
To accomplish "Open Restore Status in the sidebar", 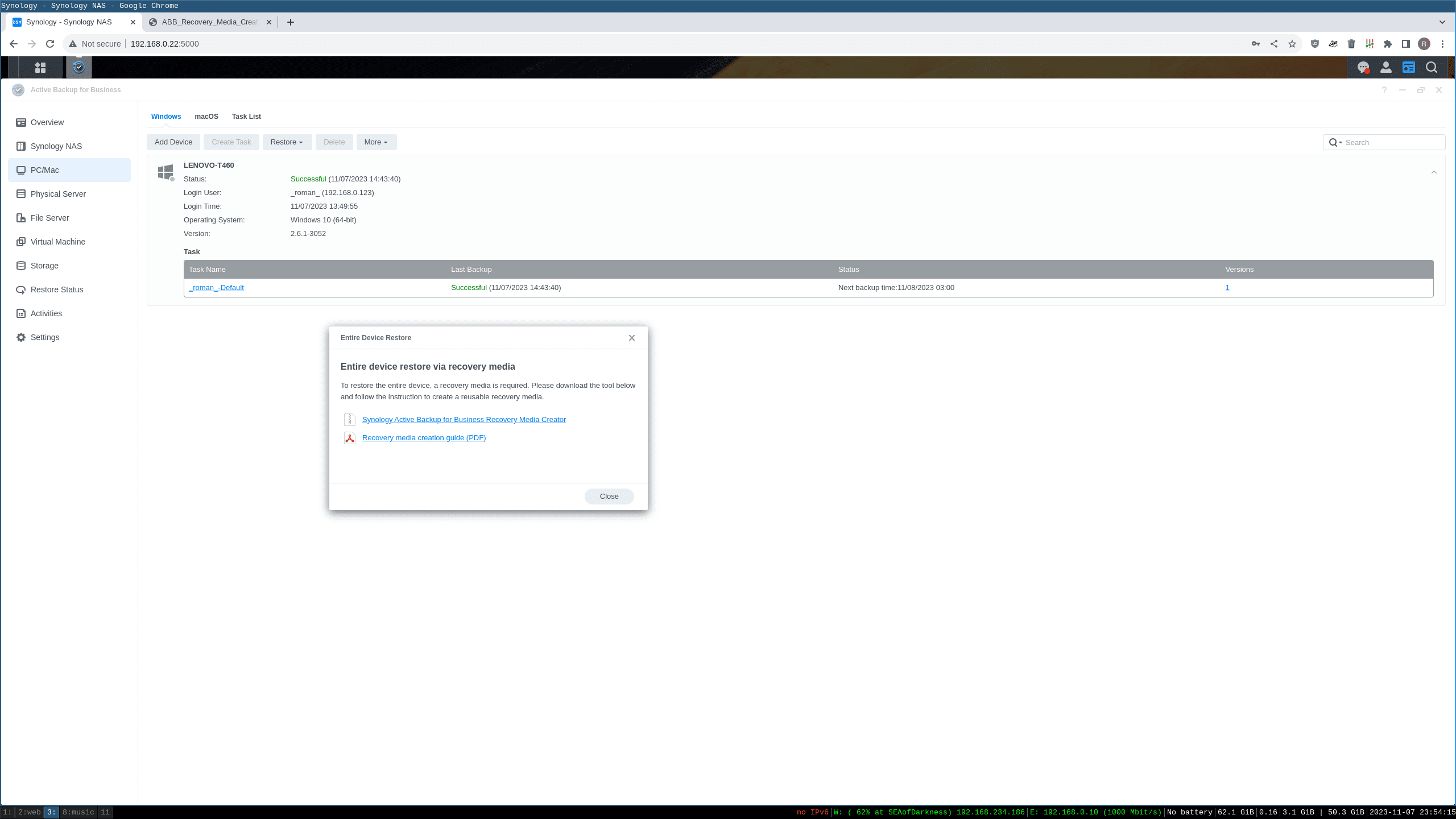I will point(69,289).
